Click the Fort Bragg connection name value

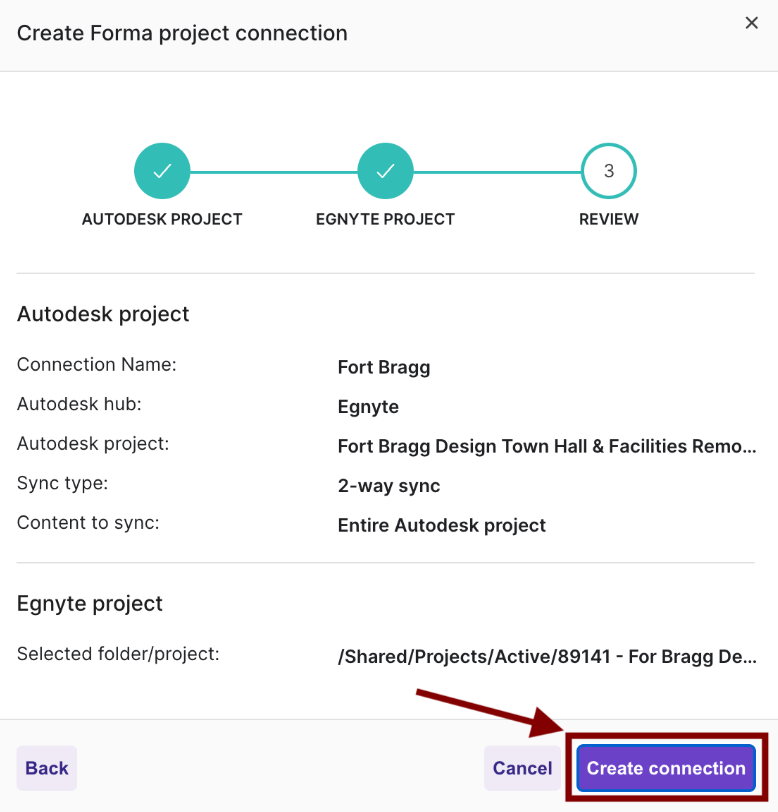pyautogui.click(x=384, y=367)
